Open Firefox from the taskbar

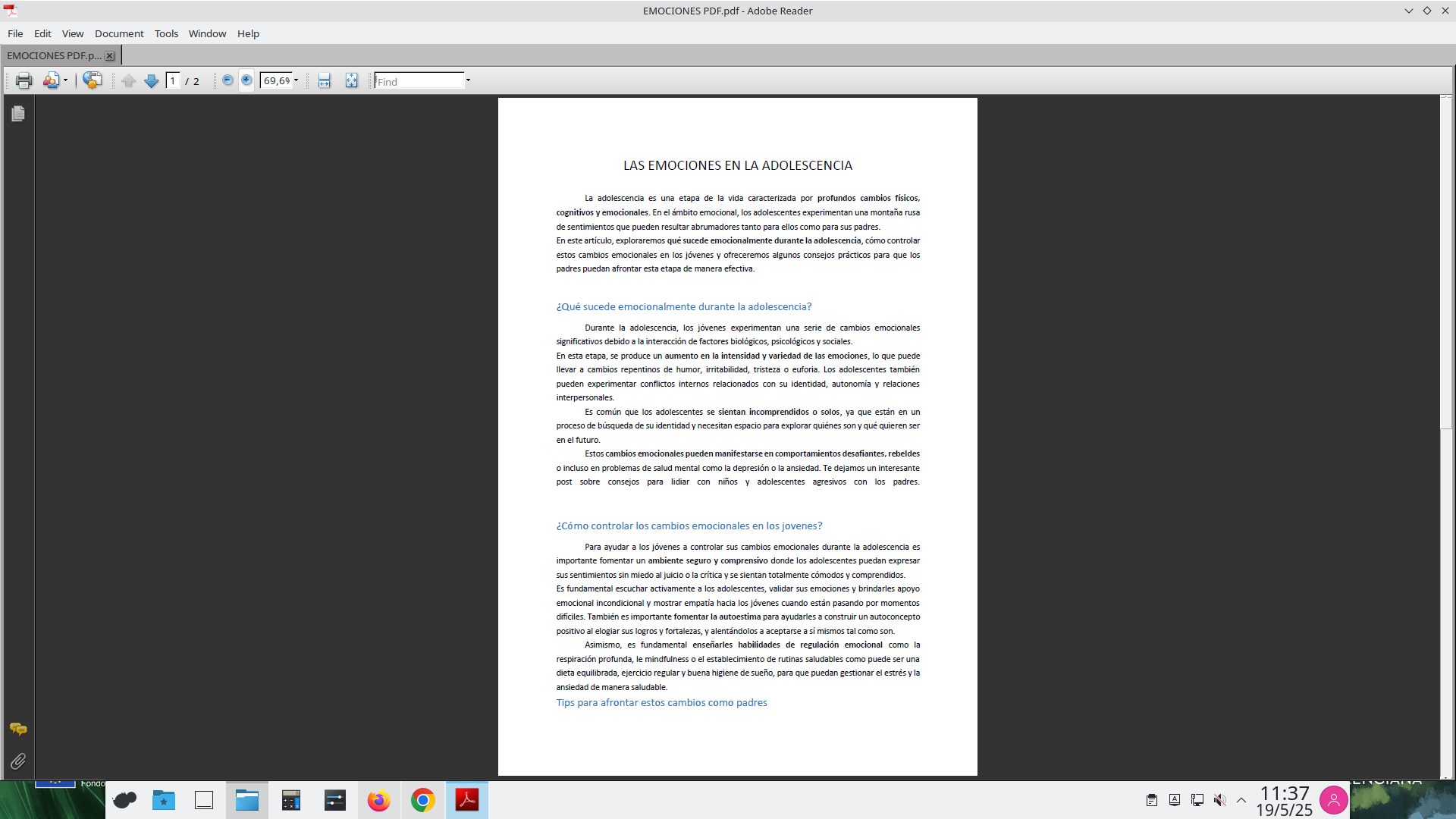click(378, 800)
